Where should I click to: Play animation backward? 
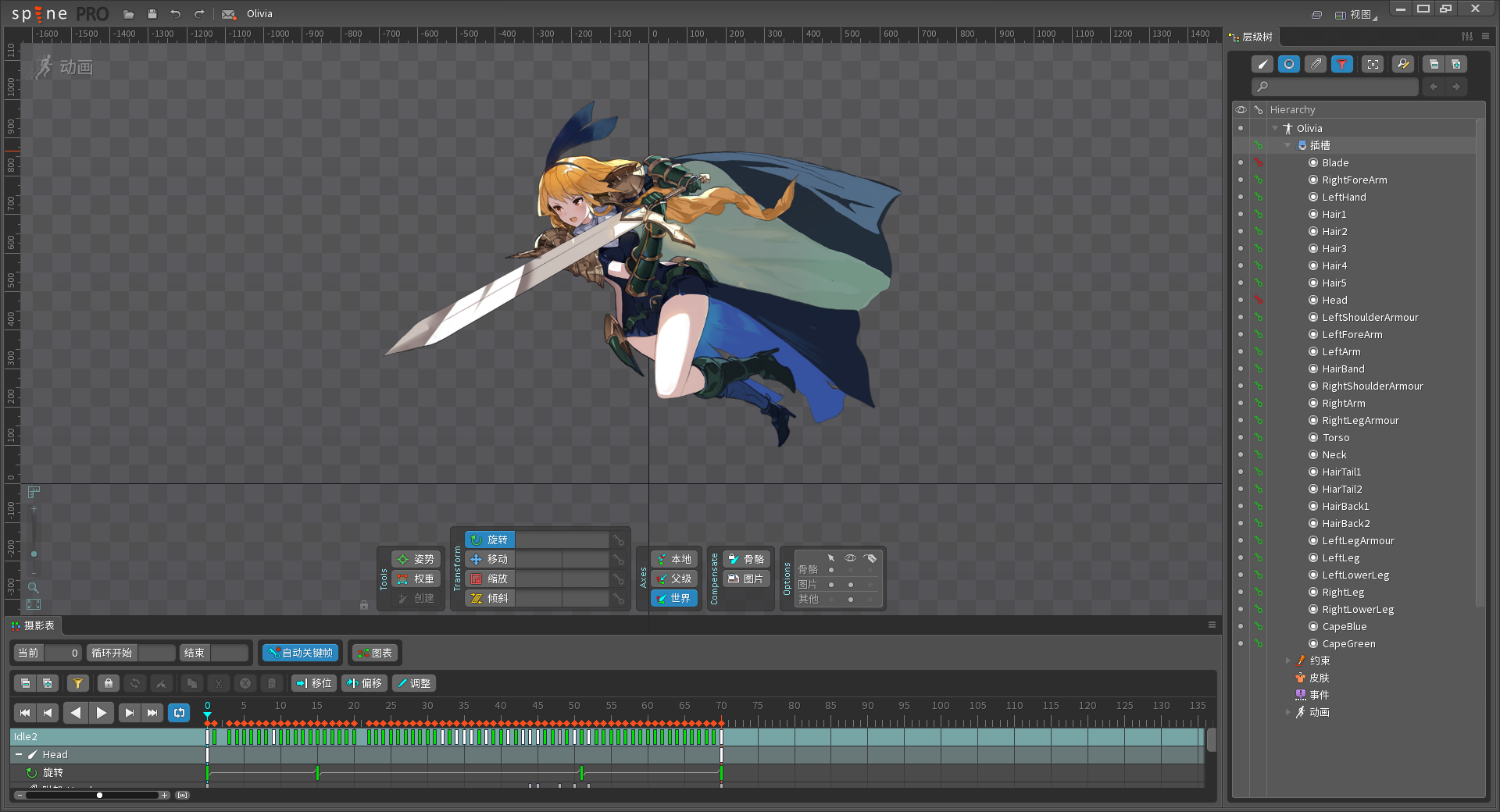(75, 712)
